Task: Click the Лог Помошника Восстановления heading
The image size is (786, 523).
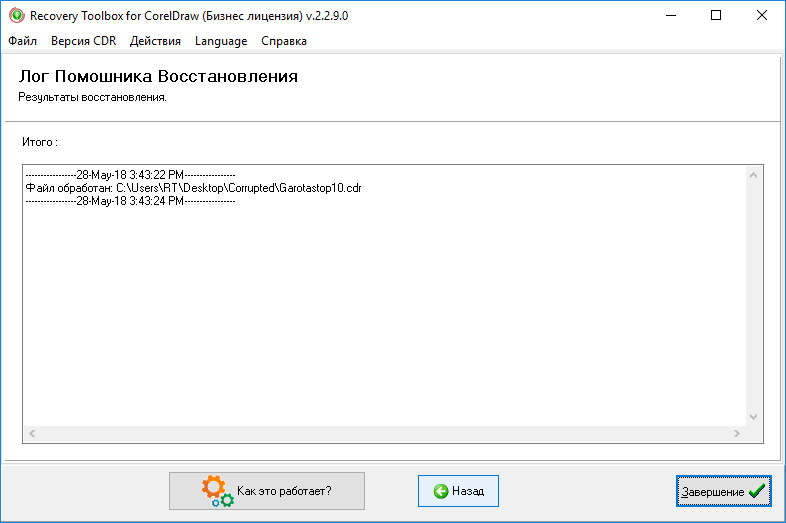Action: 158,76
